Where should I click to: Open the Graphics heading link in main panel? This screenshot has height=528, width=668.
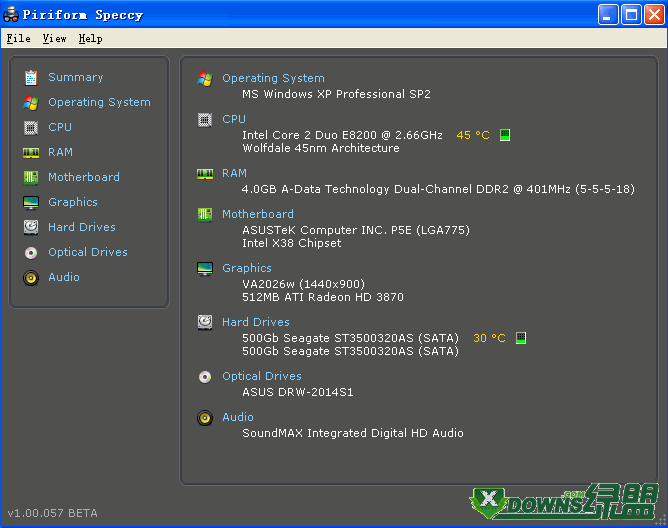(247, 268)
